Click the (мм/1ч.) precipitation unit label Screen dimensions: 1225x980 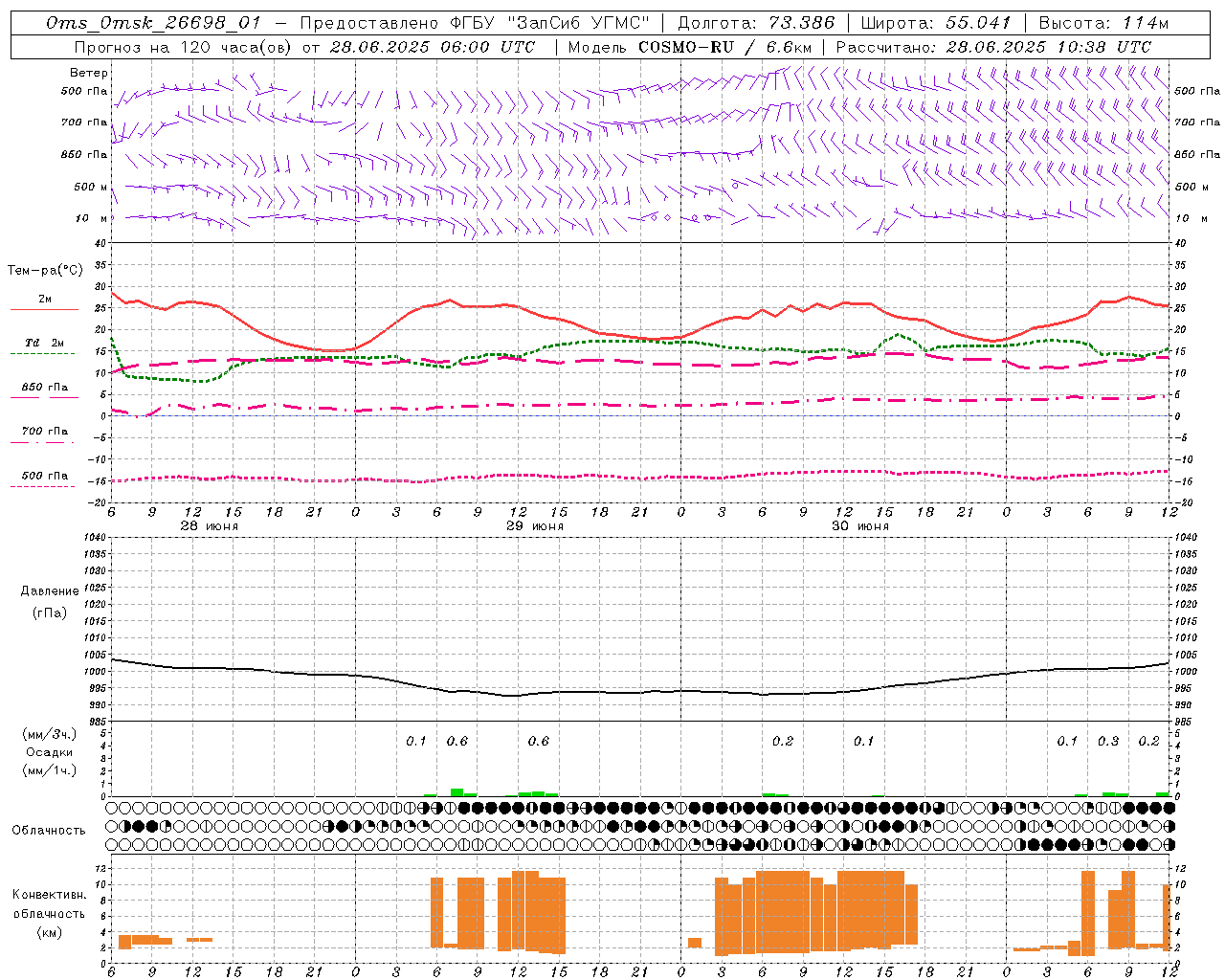coord(49,770)
